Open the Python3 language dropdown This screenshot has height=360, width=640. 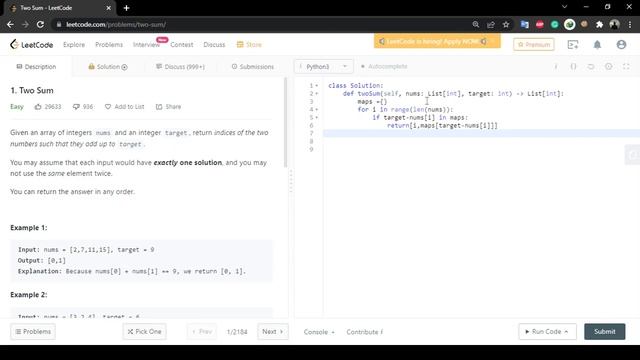tap(323, 66)
